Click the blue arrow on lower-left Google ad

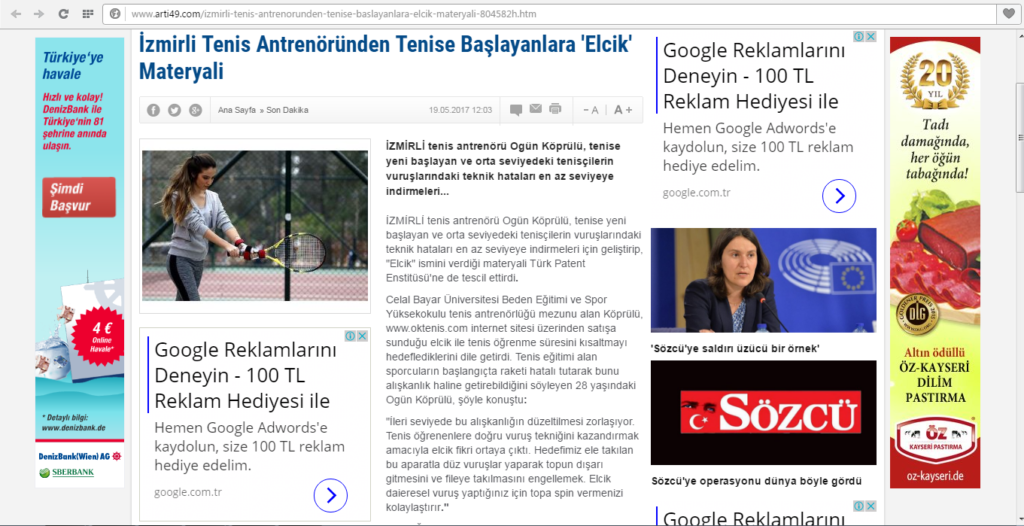[x=330, y=495]
